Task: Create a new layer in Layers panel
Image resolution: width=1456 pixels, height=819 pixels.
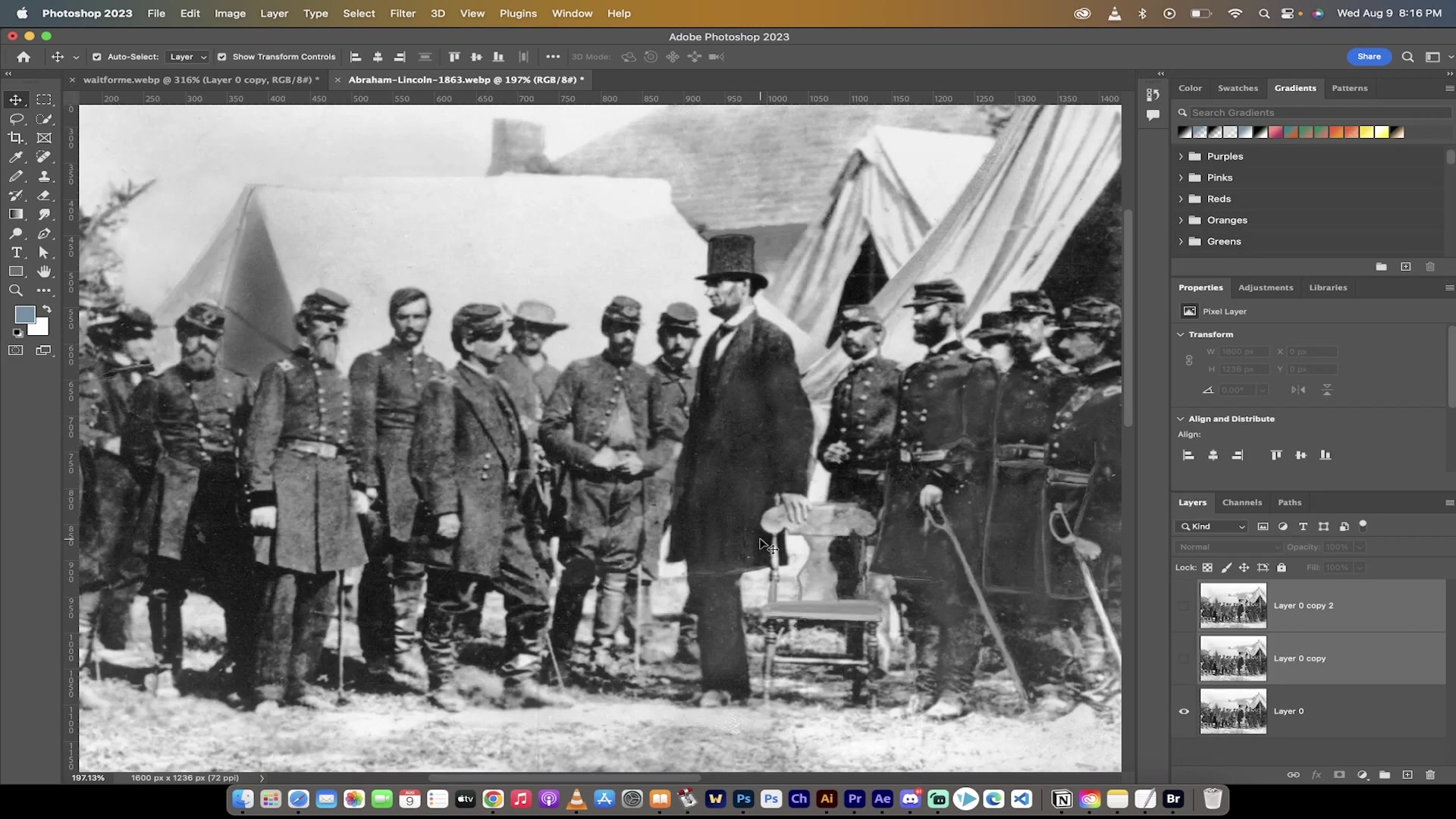Action: [x=1407, y=775]
